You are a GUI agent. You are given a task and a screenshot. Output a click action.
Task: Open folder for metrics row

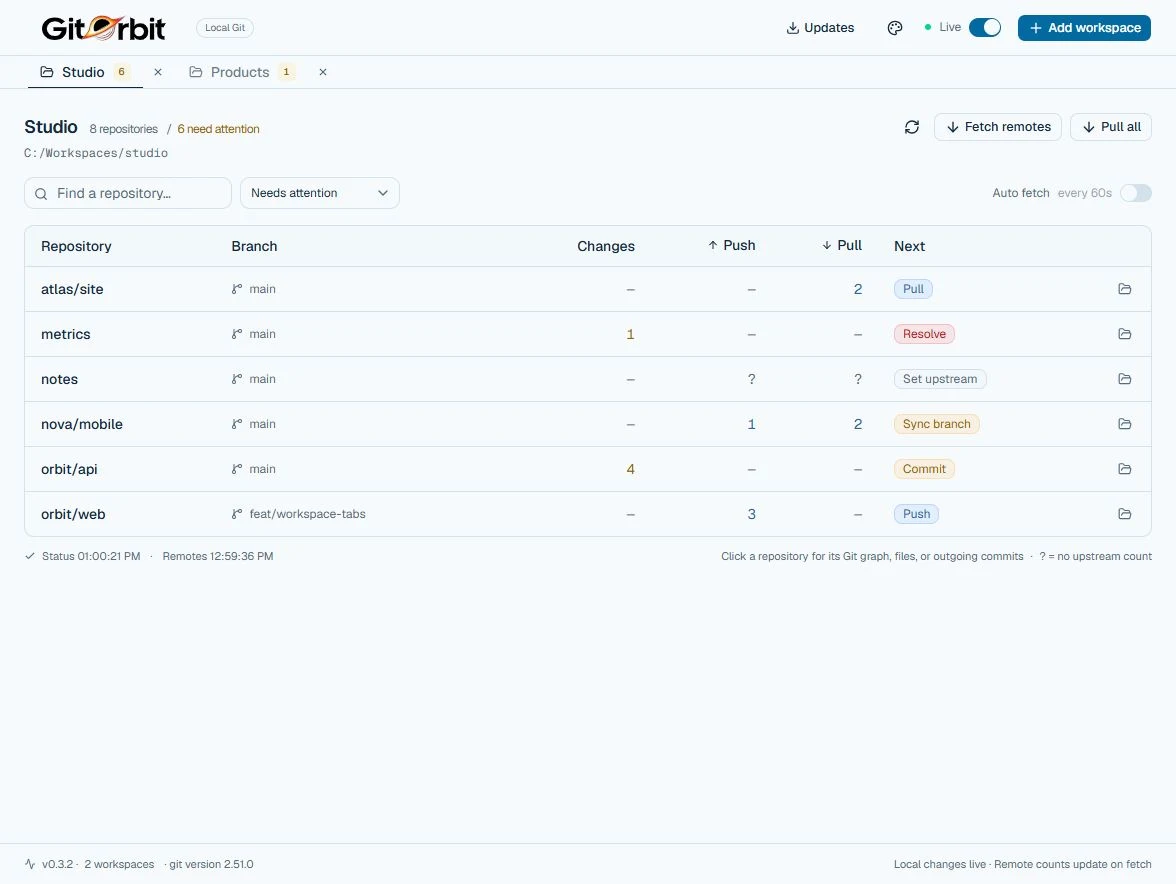(x=1124, y=334)
